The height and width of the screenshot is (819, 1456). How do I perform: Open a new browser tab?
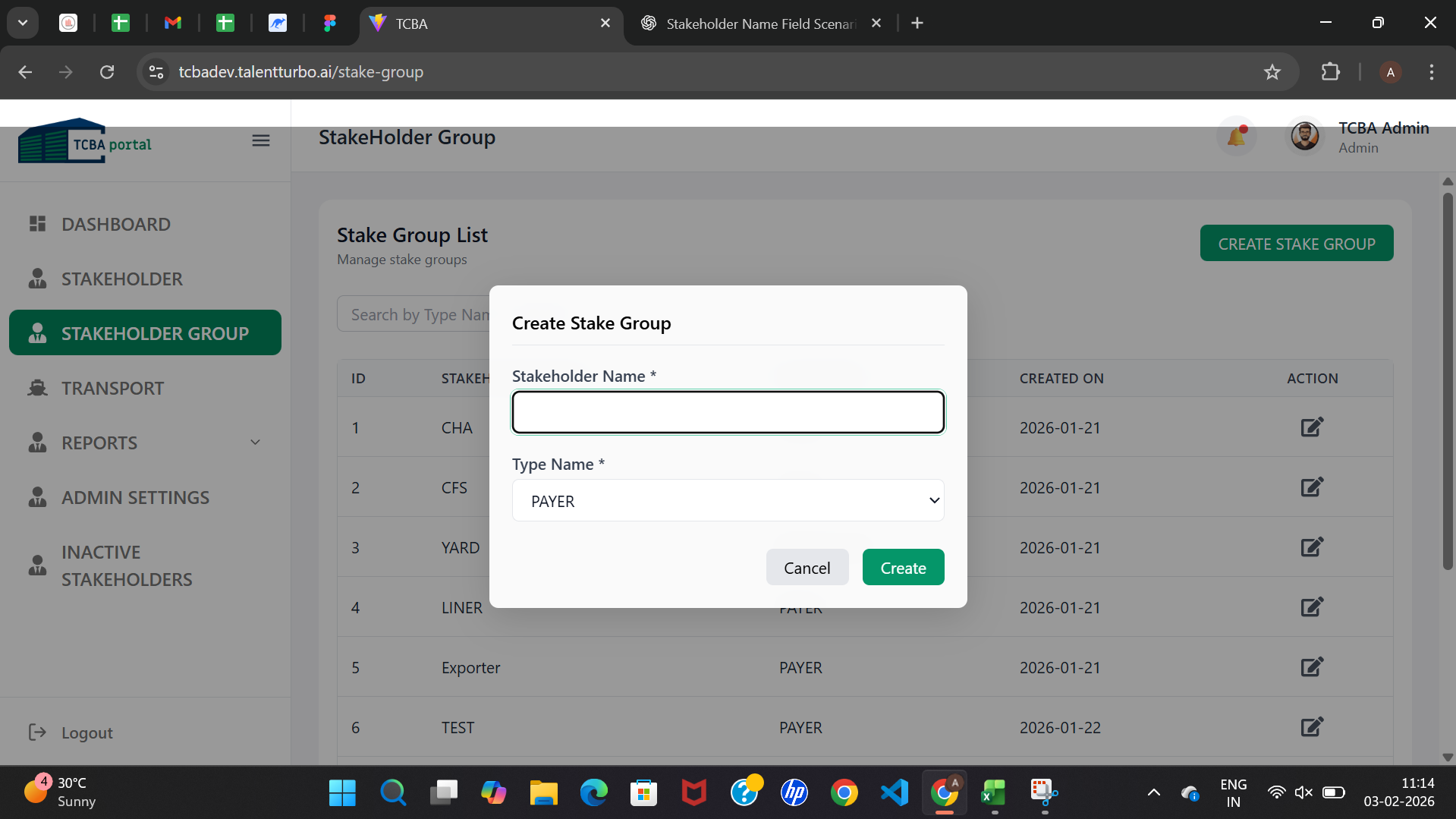pos(917,24)
